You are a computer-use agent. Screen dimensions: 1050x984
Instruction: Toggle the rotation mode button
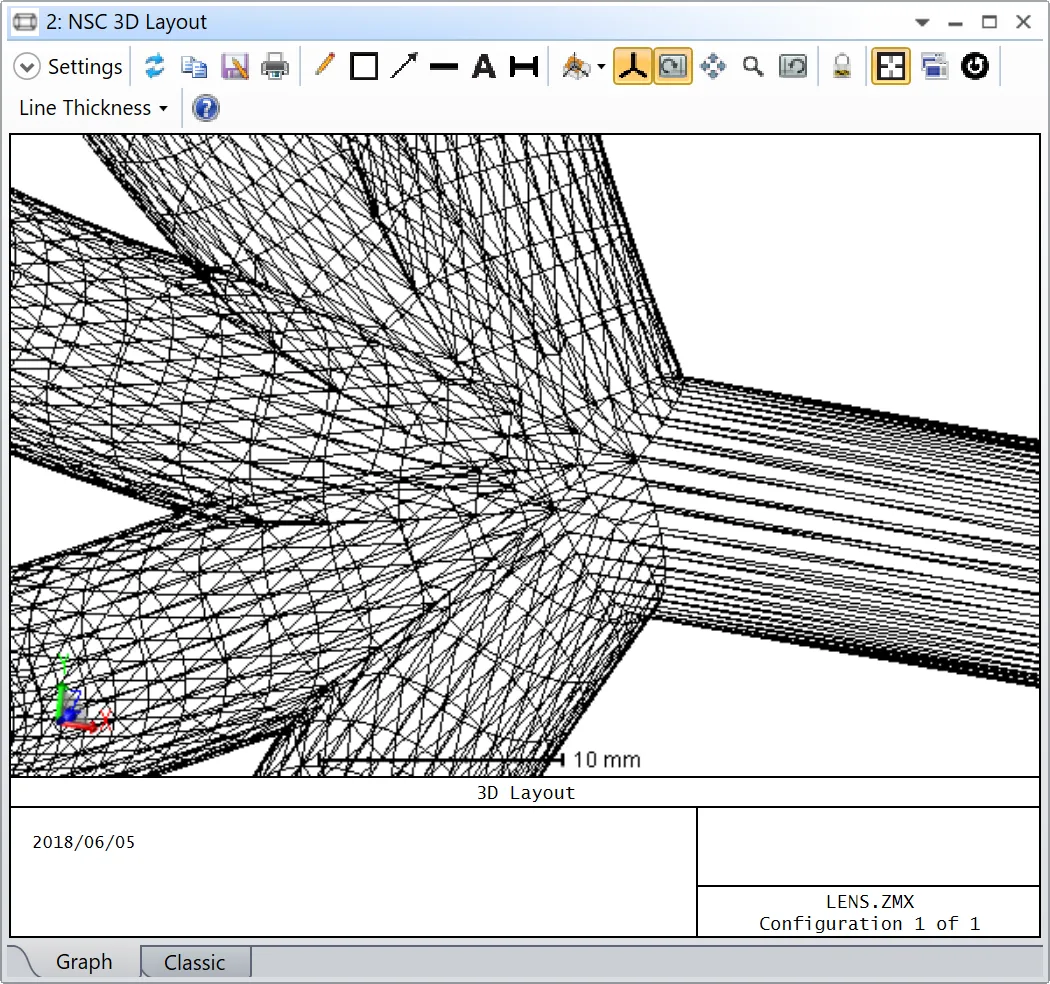coord(672,66)
